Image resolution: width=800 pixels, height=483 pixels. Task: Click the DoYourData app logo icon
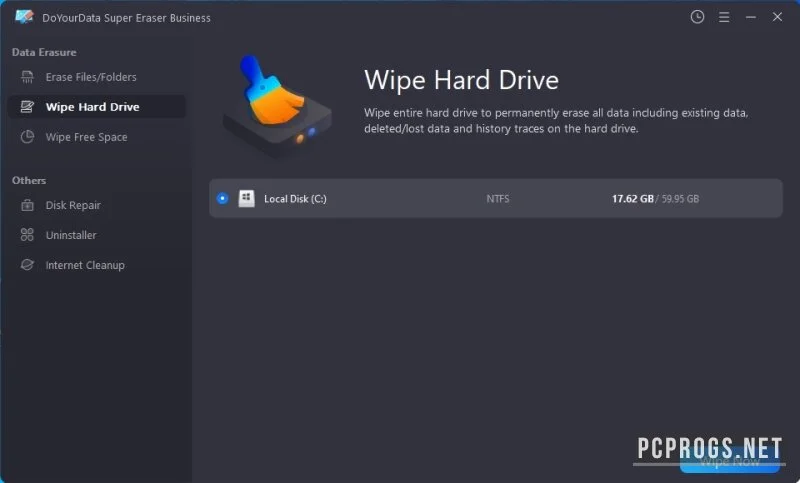(24, 17)
